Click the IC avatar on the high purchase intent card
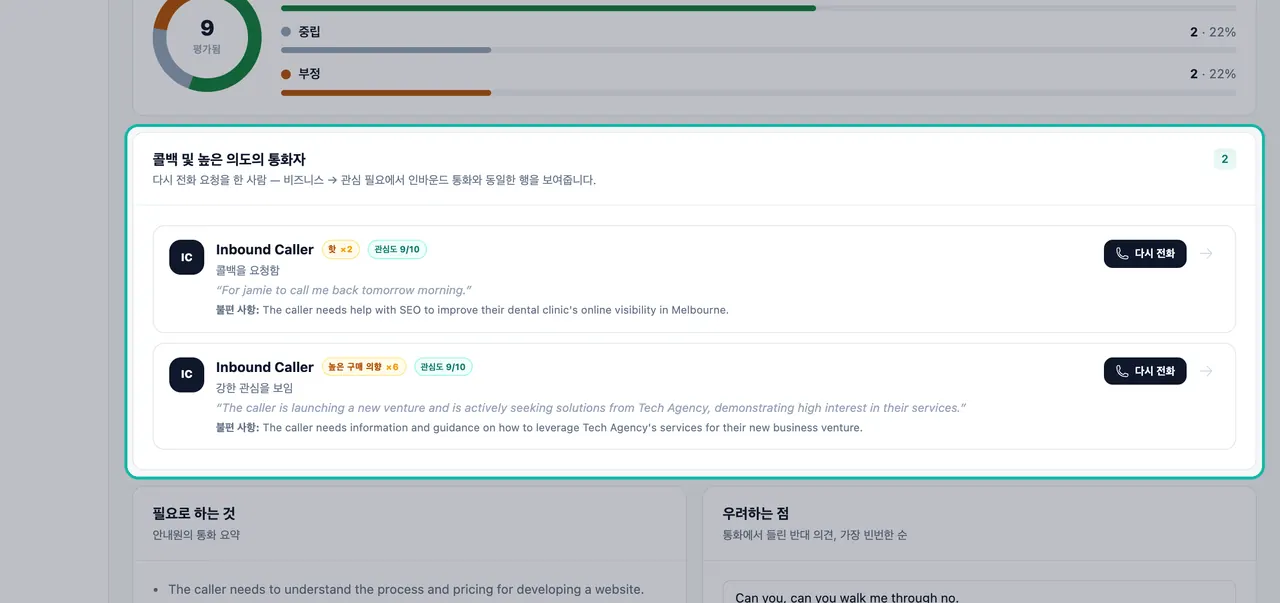 186,375
